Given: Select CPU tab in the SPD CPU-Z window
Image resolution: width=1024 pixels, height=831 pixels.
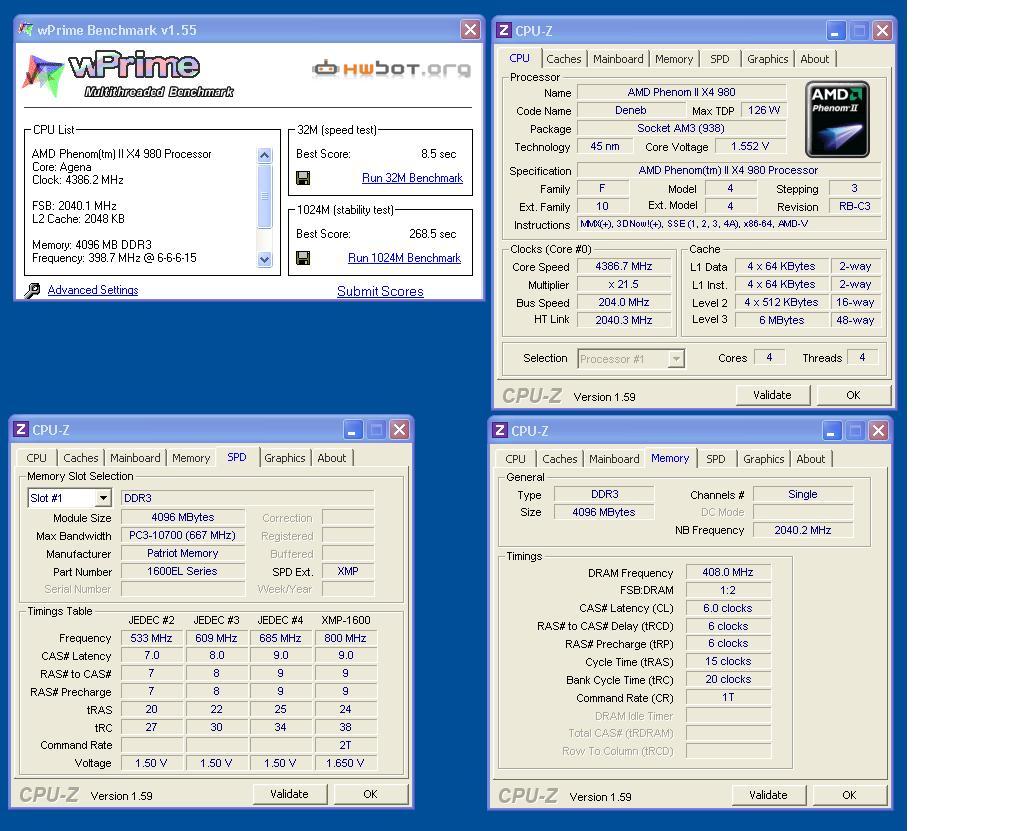Looking at the screenshot, I should pos(37,458).
